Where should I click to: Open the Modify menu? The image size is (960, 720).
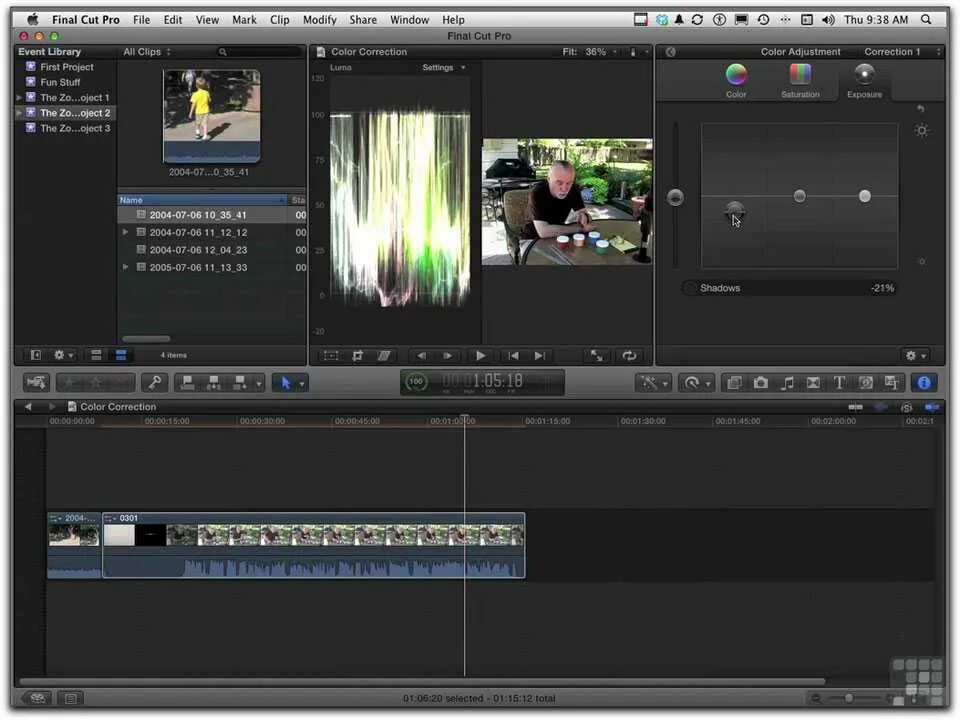320,20
